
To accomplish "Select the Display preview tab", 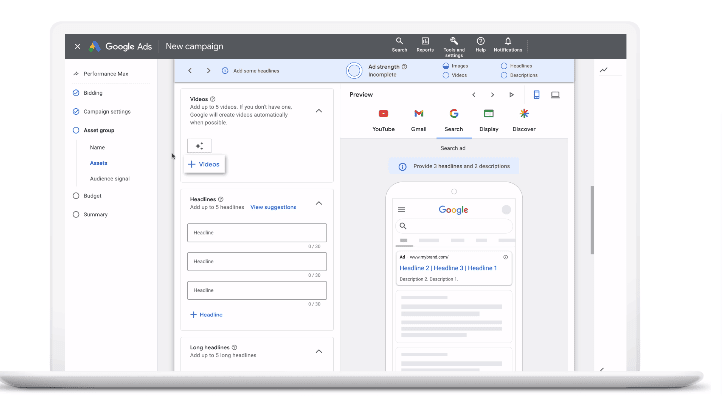I will click(x=489, y=121).
